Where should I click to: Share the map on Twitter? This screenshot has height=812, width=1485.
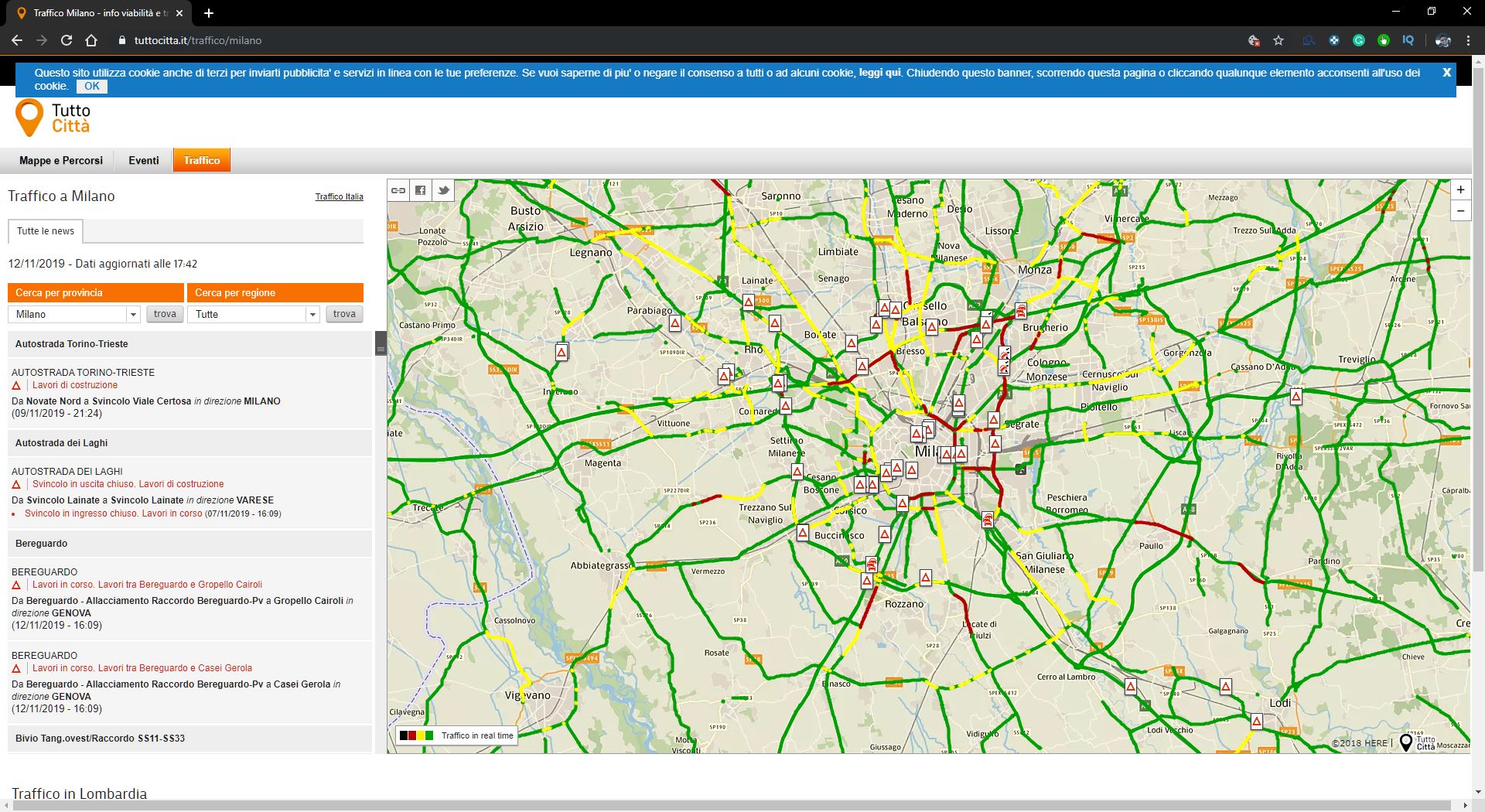(443, 190)
